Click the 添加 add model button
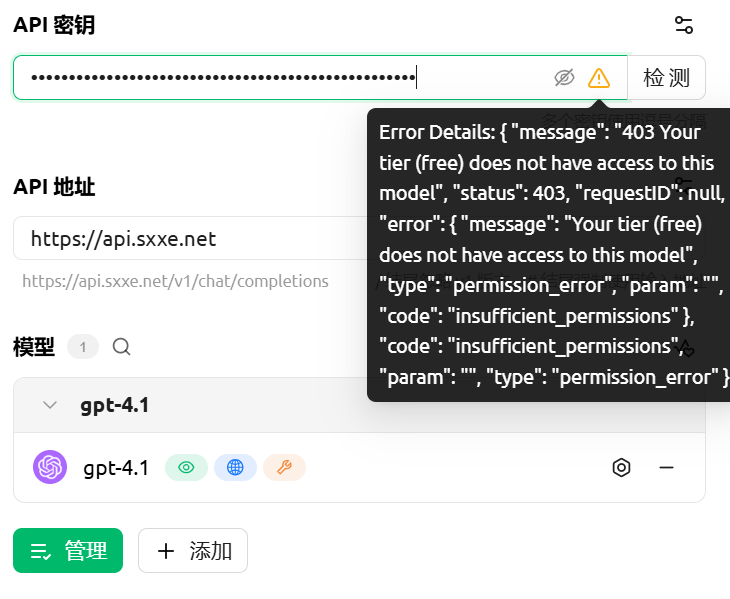This screenshot has width=730, height=599. 193,551
